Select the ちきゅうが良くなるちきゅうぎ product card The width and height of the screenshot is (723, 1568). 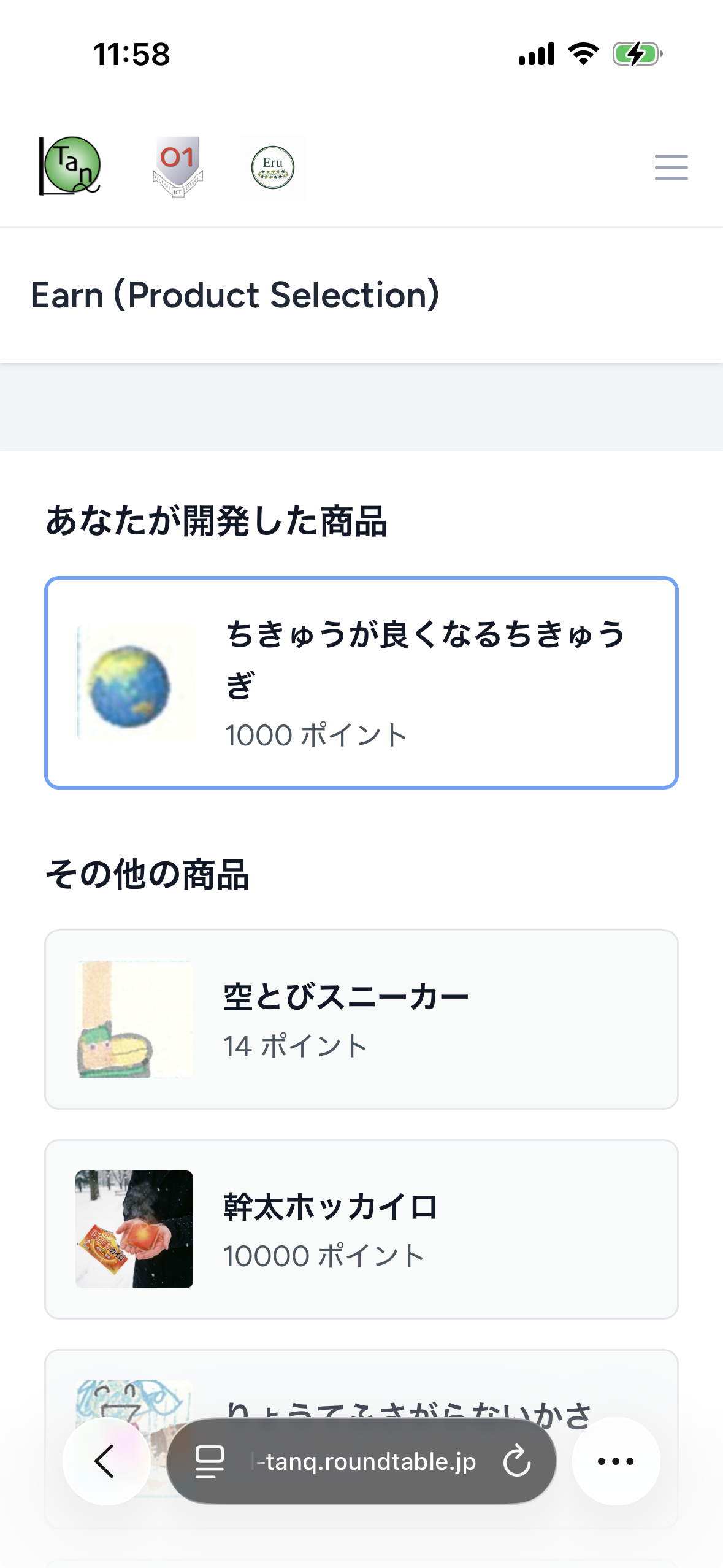pyautogui.click(x=361, y=682)
